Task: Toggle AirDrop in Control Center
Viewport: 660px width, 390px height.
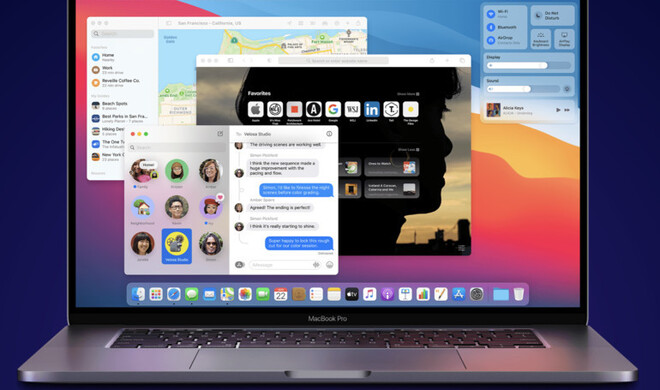Action: pyautogui.click(x=491, y=40)
